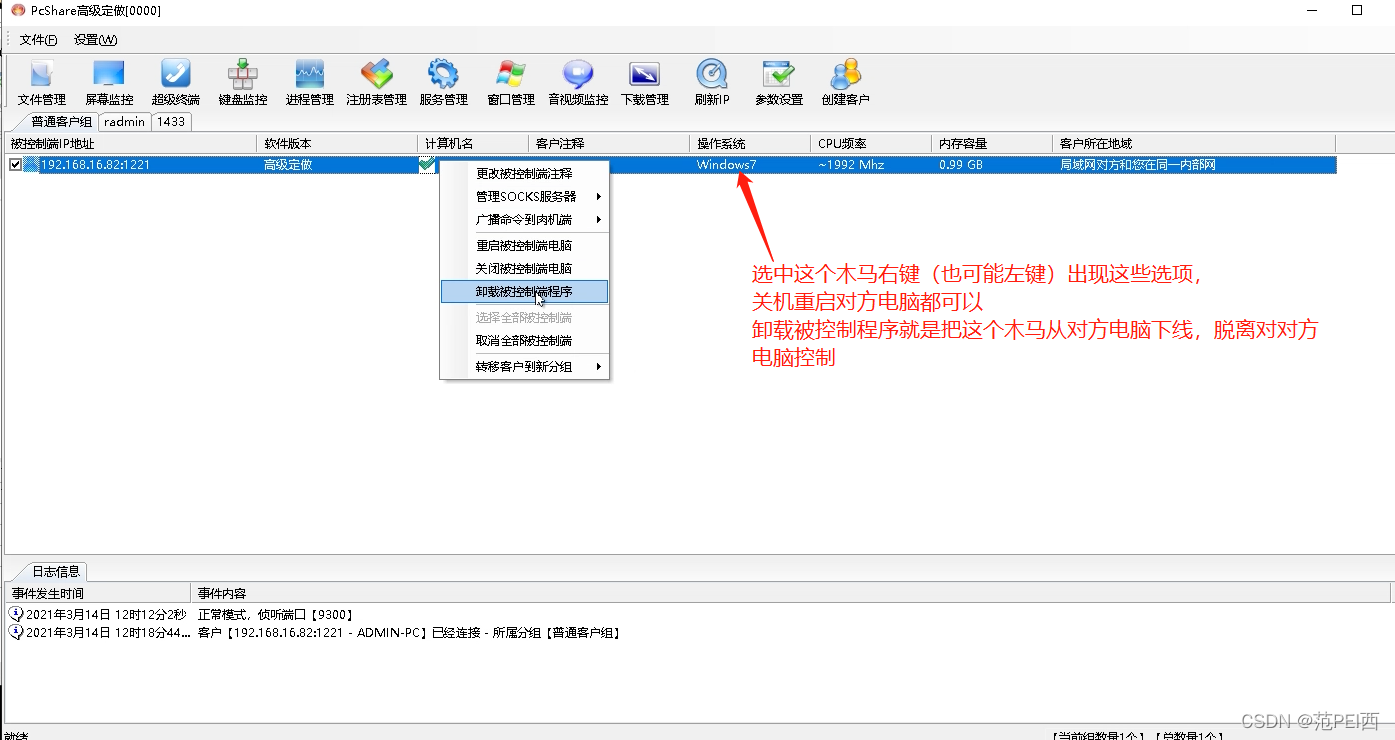The image size is (1395, 740).
Task: Switch to radmin group tab
Action: tap(125, 122)
